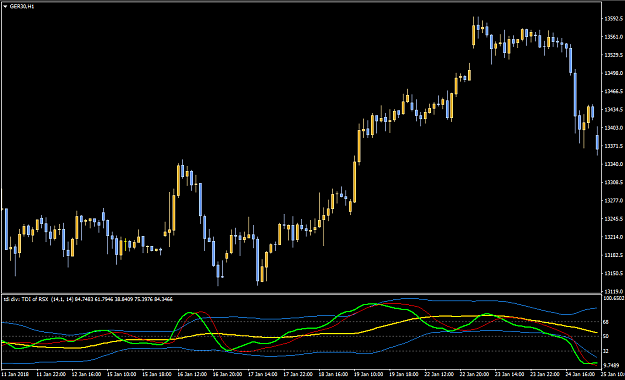Click the 32 level on indicator scale
Viewport: 625px width, 380px height.
(x=606, y=351)
